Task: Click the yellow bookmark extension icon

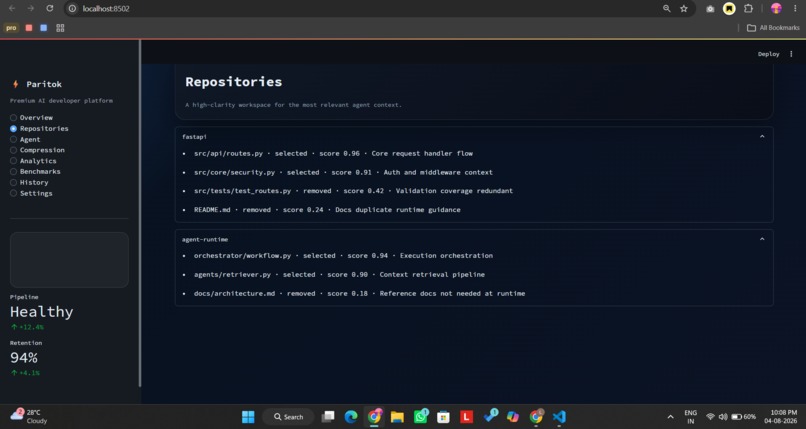Action: 729,9
